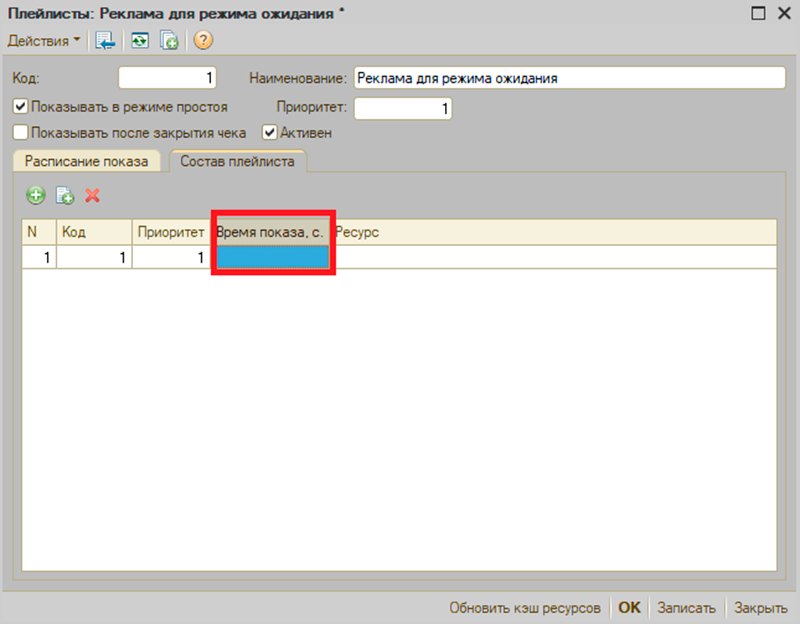Image resolution: width=800 pixels, height=624 pixels.
Task: Add a new row with green plus icon
Action: [x=36, y=195]
